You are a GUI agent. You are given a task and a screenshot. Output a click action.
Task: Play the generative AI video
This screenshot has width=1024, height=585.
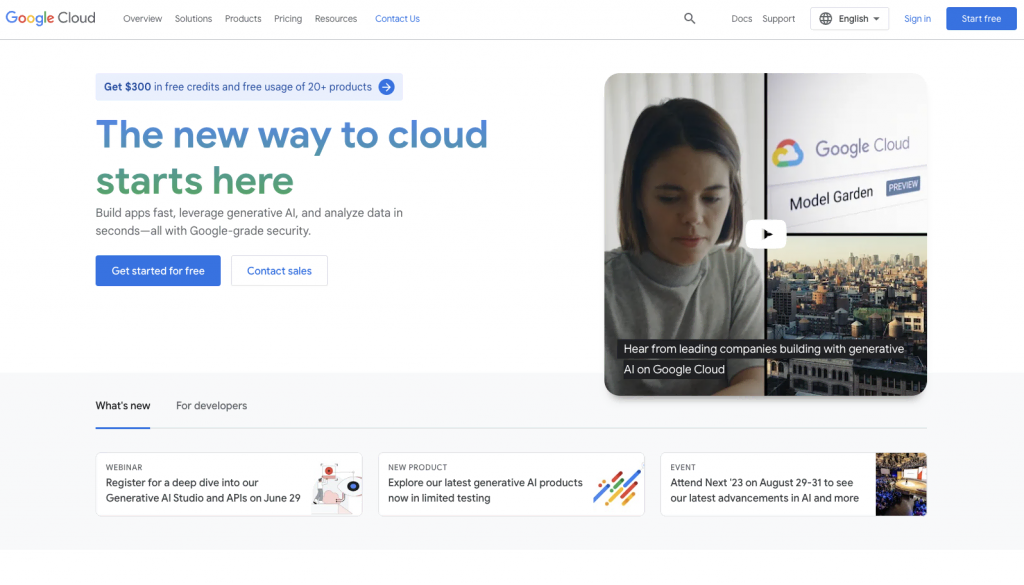[x=765, y=234]
